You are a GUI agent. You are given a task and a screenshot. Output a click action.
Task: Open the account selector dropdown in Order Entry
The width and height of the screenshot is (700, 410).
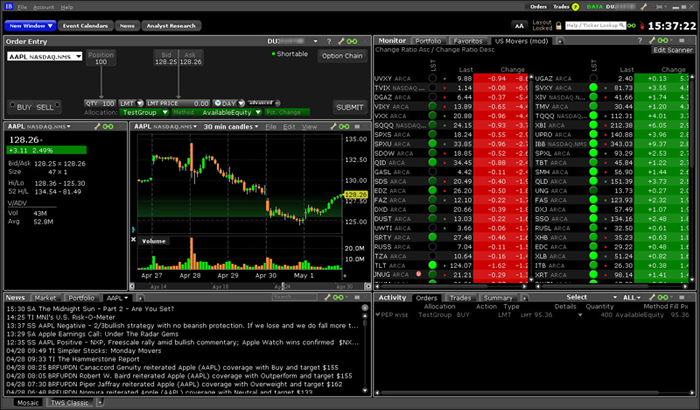coord(316,41)
